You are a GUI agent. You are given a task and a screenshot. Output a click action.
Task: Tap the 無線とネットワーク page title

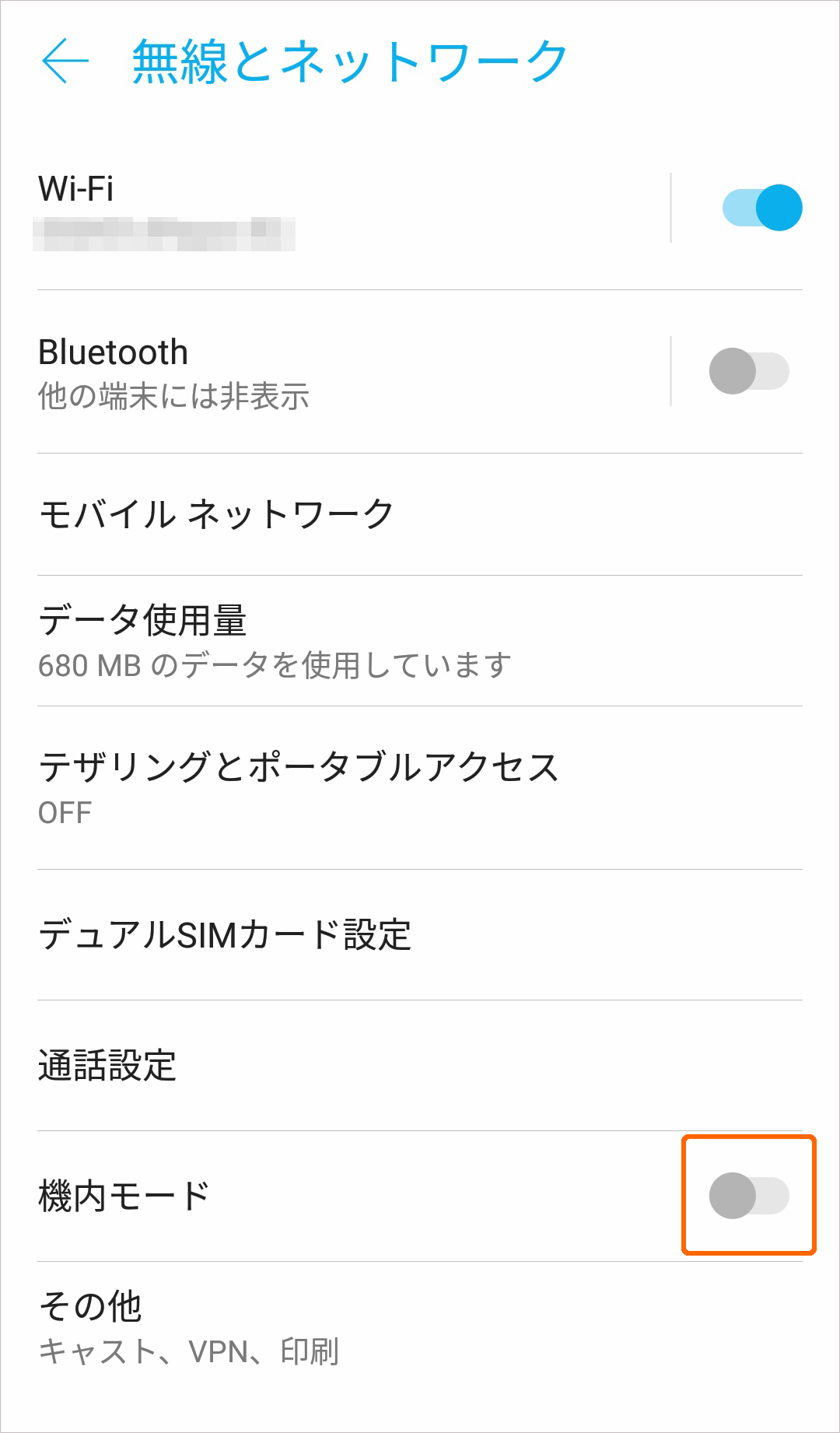coord(350,61)
